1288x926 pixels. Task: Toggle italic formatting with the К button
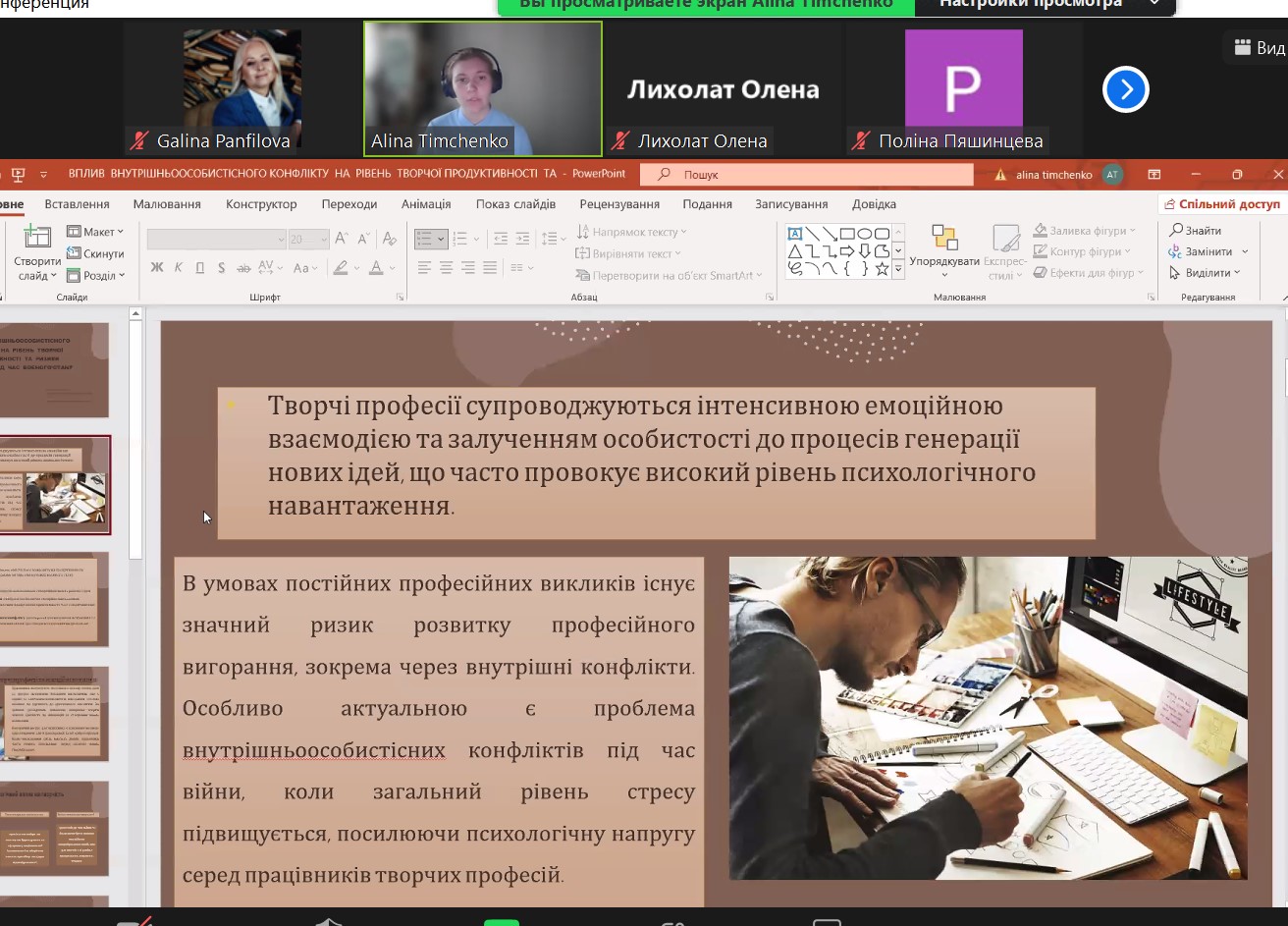coord(179,267)
